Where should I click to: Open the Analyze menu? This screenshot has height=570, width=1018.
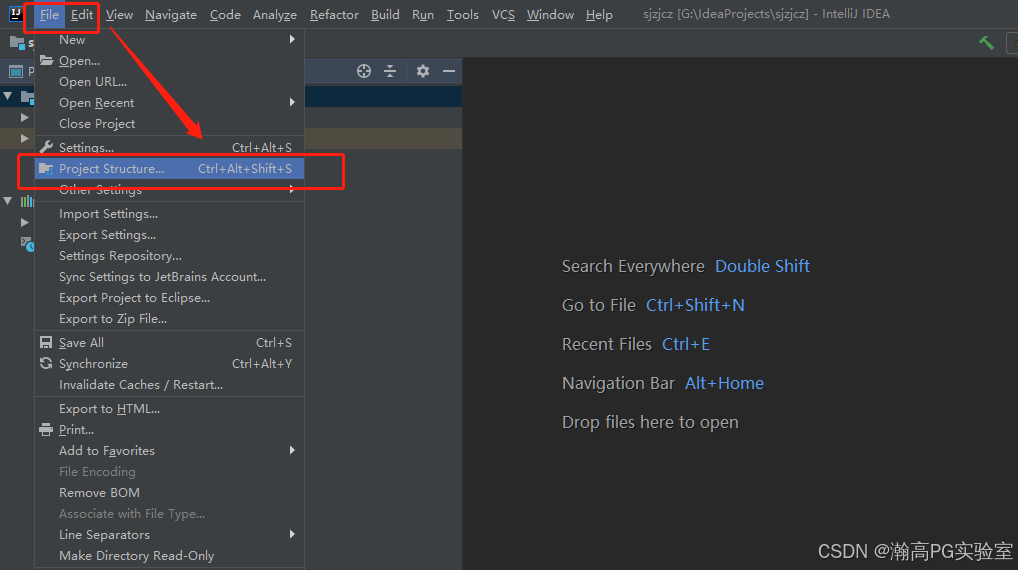275,14
